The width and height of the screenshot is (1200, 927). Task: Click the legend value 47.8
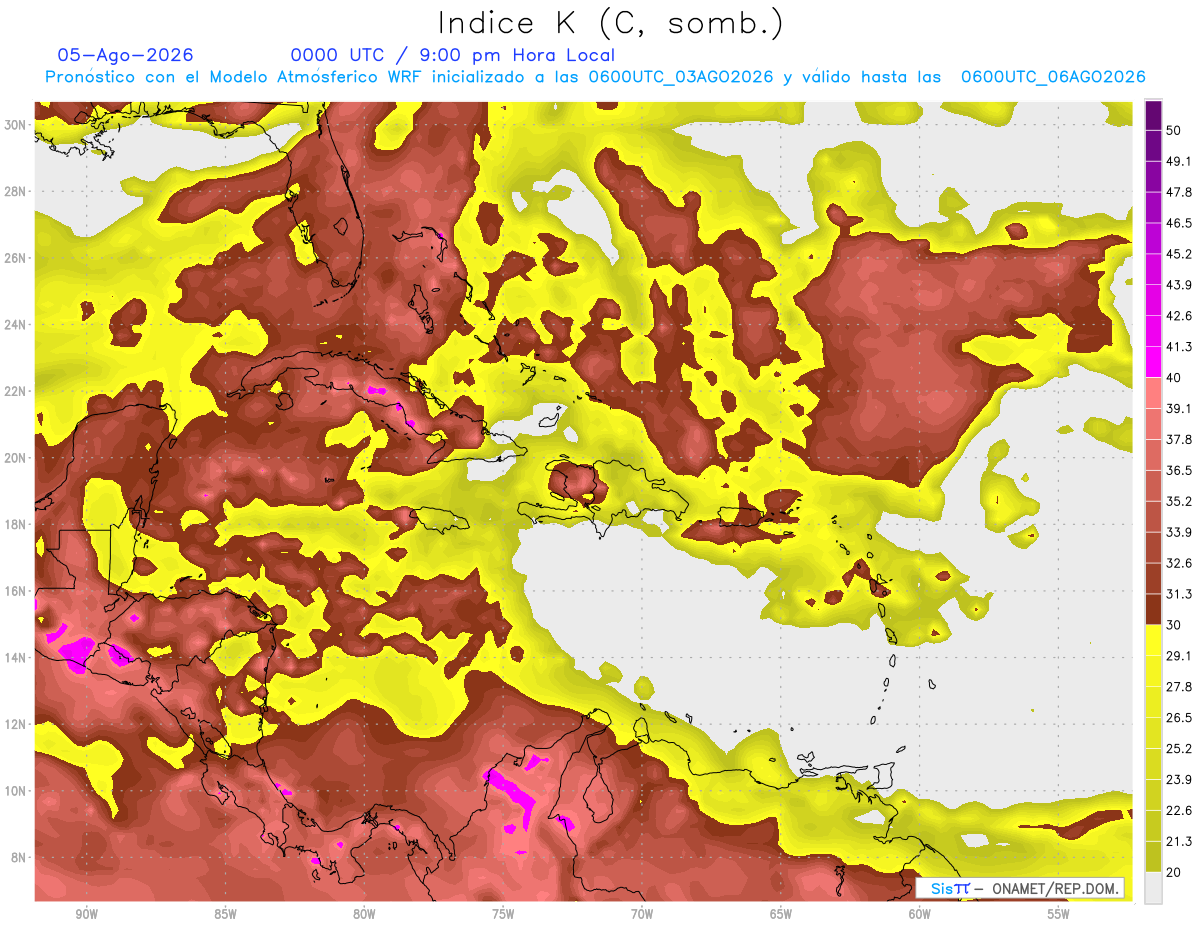click(1178, 192)
